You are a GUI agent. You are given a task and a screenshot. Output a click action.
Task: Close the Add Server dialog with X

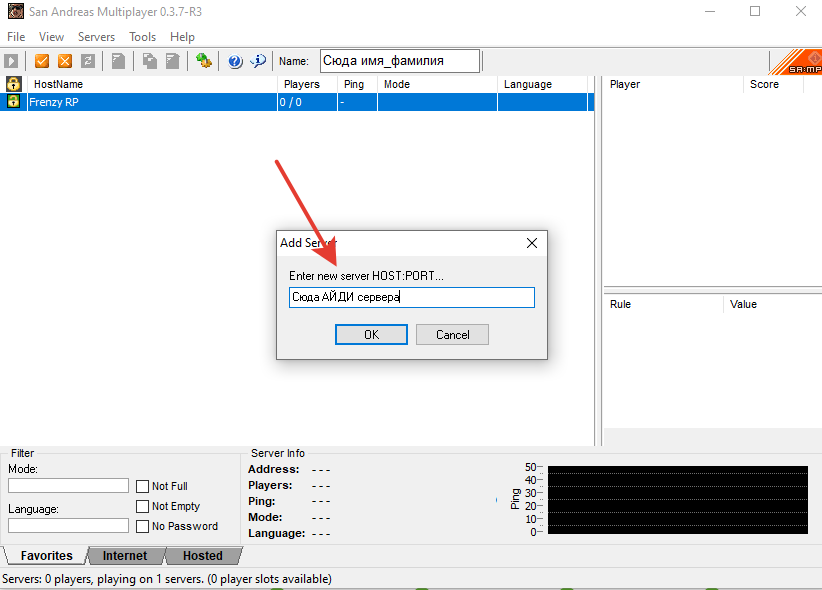[532, 243]
